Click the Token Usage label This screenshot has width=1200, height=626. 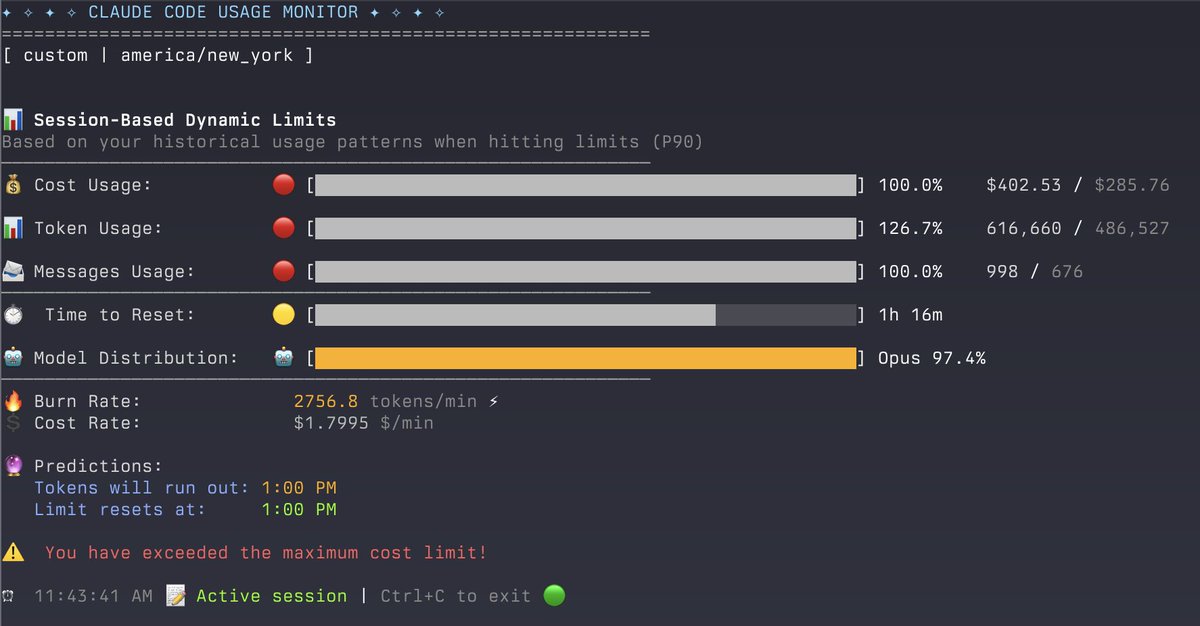[98, 228]
